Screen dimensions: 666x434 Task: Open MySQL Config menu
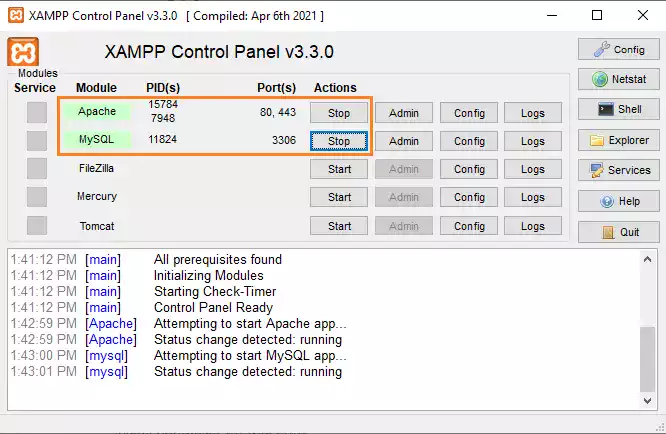(469, 141)
